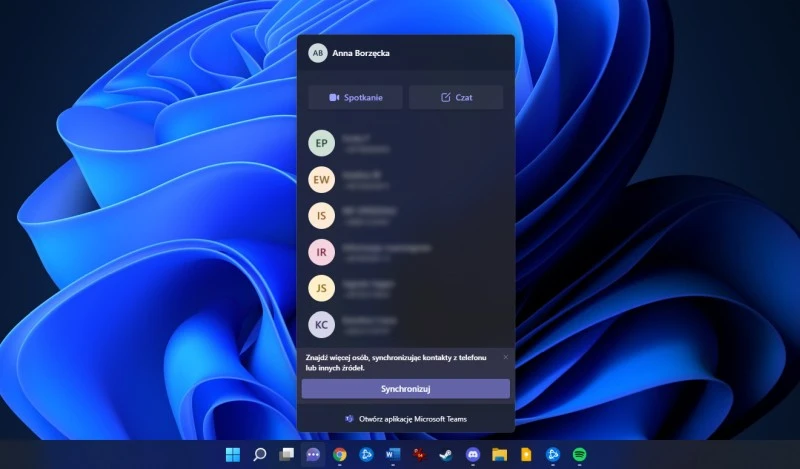800x469 pixels.
Task: Launch Google Chrome from the taskbar
Action: point(340,455)
